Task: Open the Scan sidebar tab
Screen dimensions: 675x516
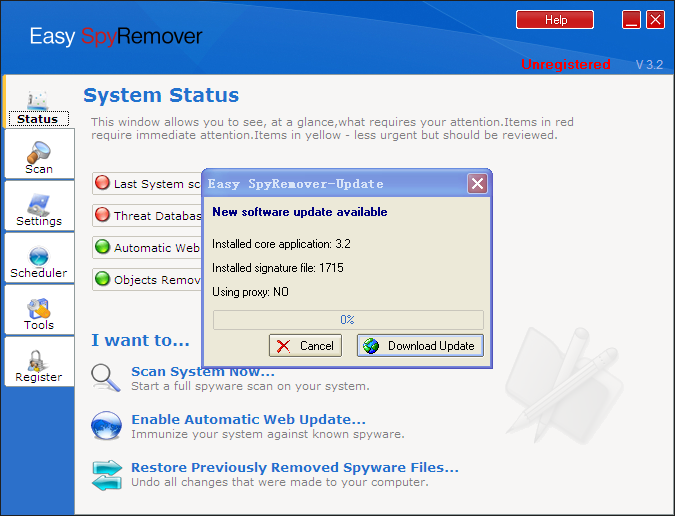Action: click(x=39, y=155)
